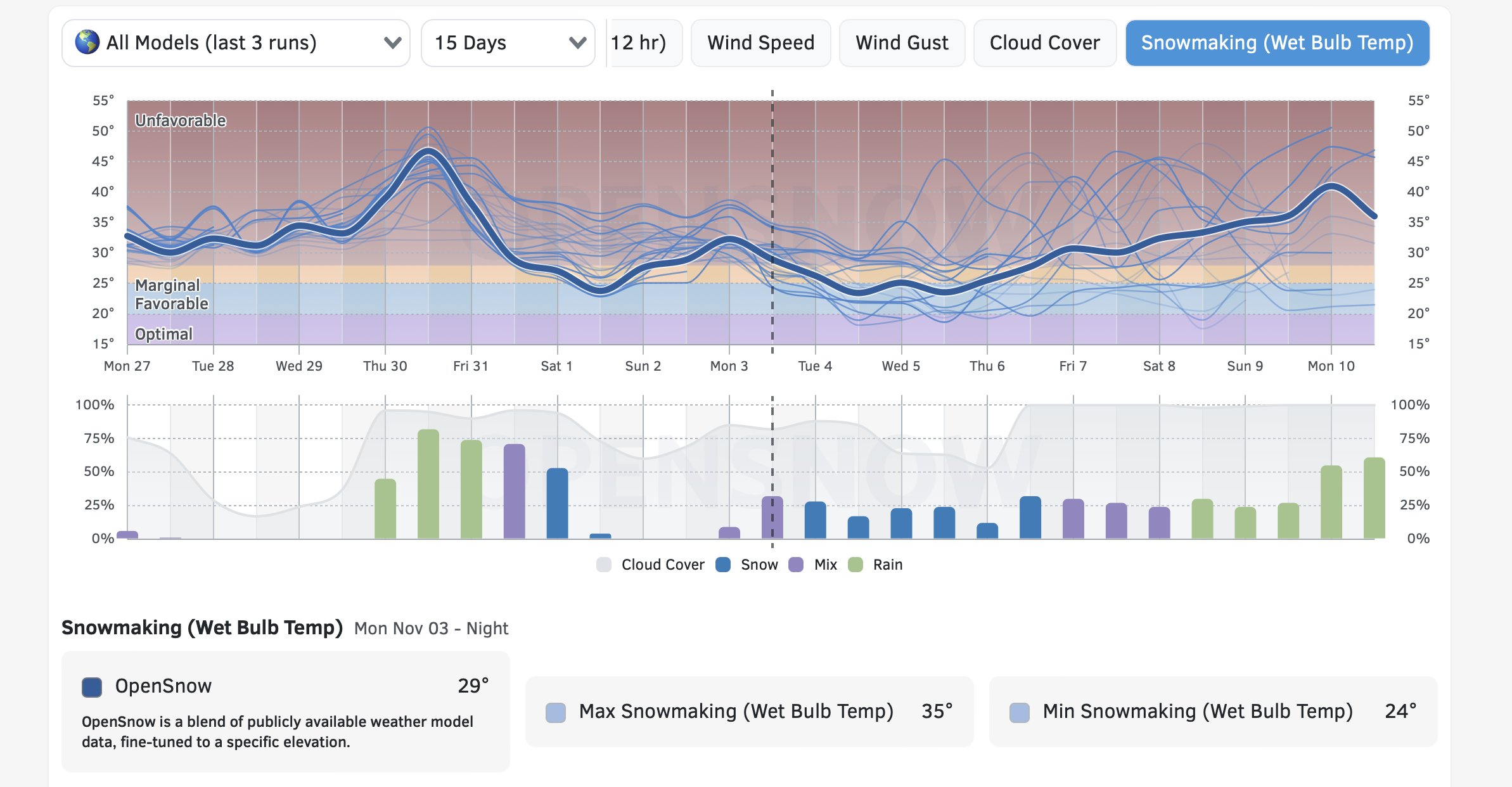The height and width of the screenshot is (787, 1512).
Task: Switch to the Wind Gust tab
Action: tap(901, 43)
